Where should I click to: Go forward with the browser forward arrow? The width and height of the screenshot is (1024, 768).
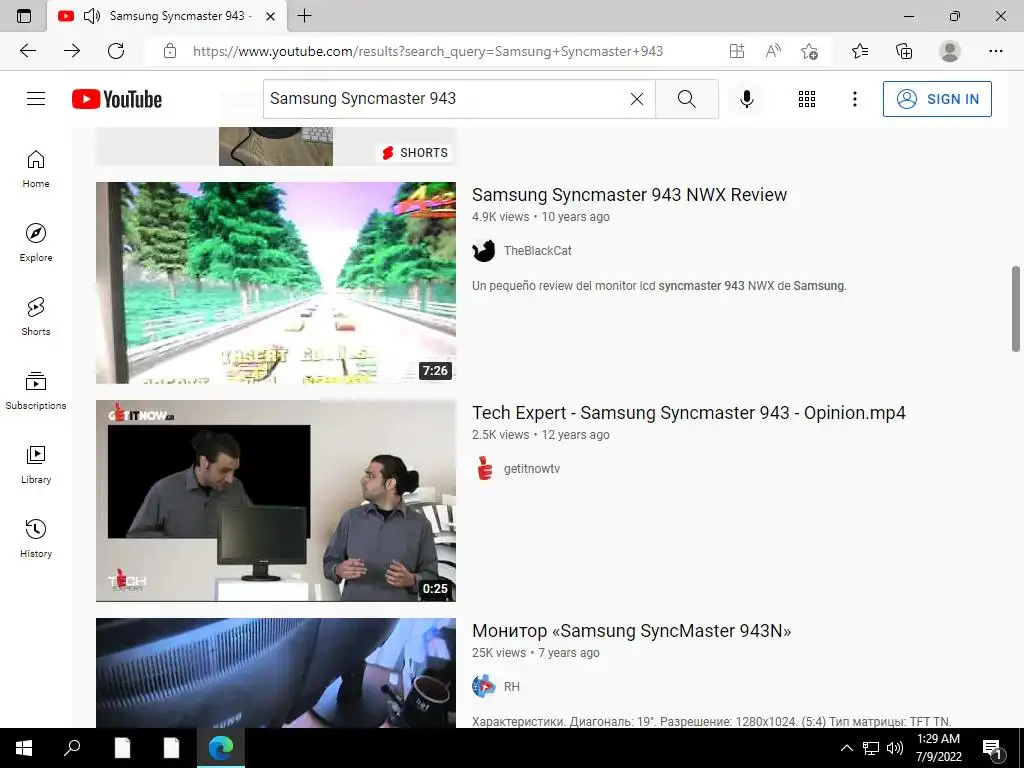click(72, 51)
